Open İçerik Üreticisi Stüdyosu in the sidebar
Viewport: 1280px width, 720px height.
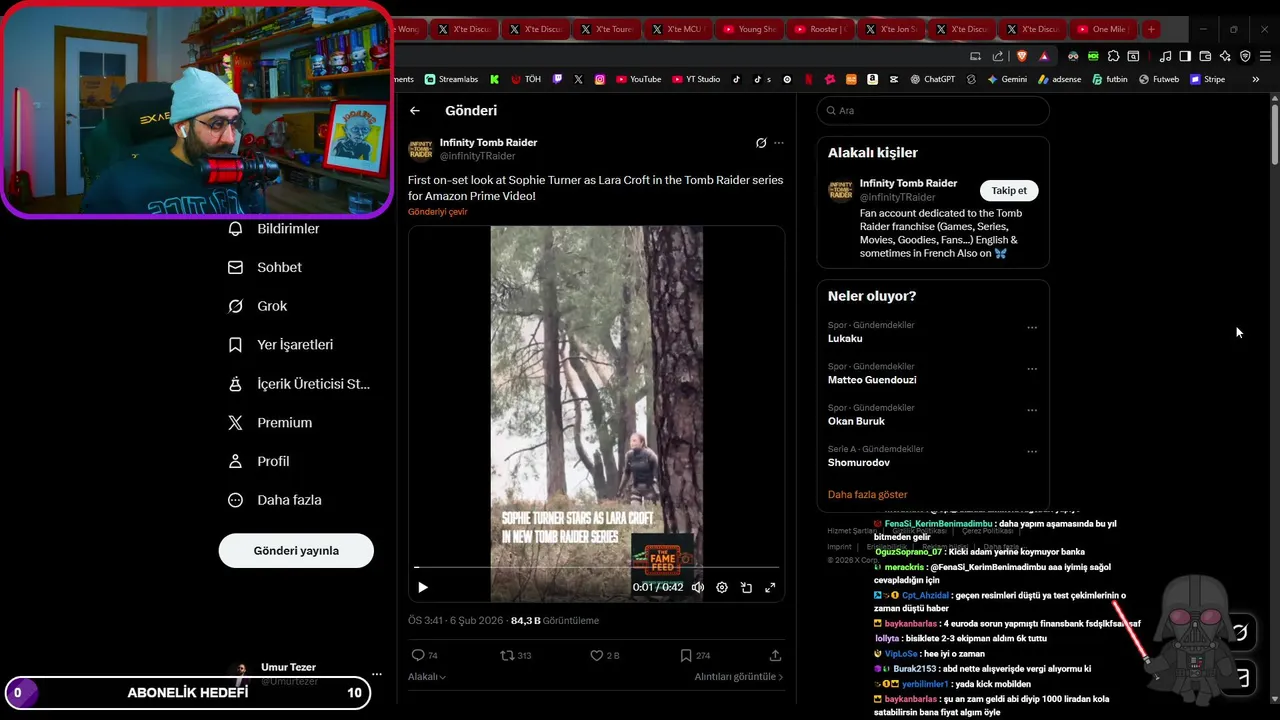(299, 384)
